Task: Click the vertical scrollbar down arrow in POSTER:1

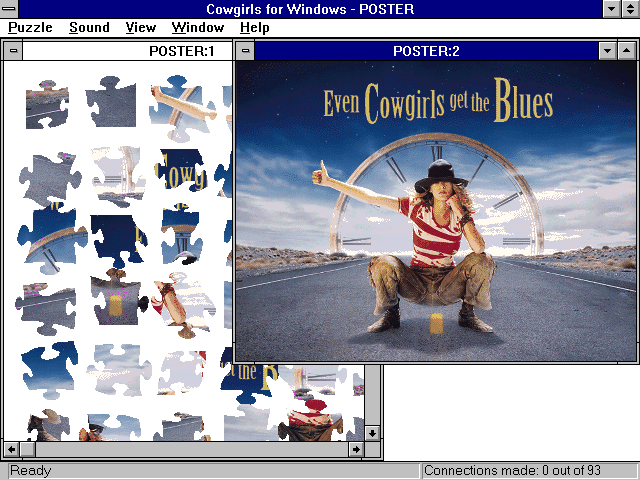Action: point(372,433)
